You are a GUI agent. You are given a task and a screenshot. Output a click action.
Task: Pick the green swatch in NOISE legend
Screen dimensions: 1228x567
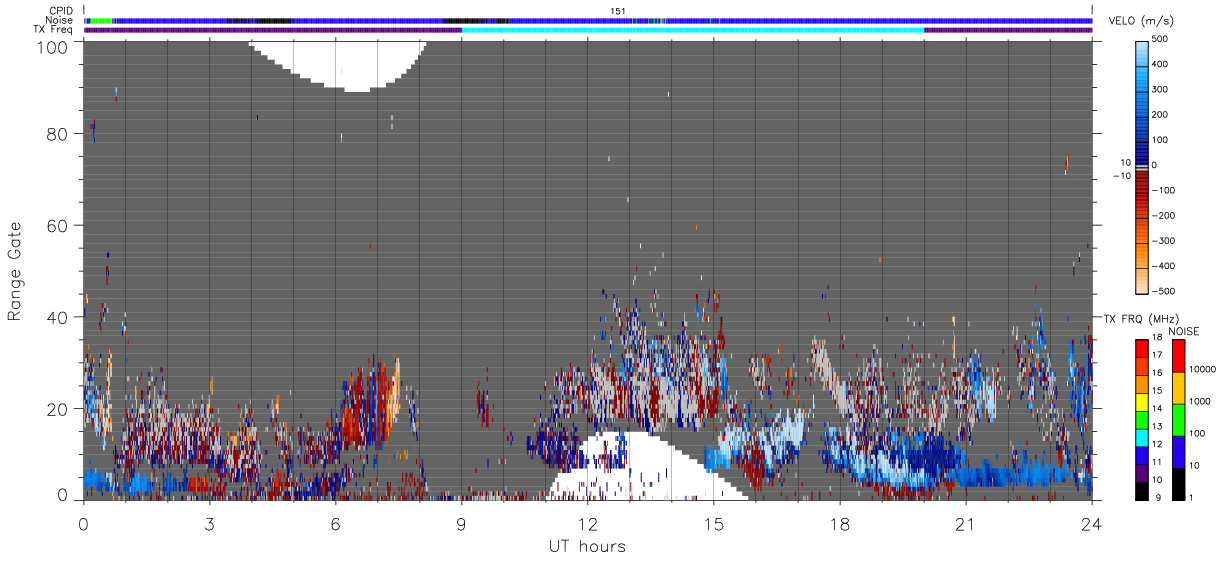[1178, 420]
